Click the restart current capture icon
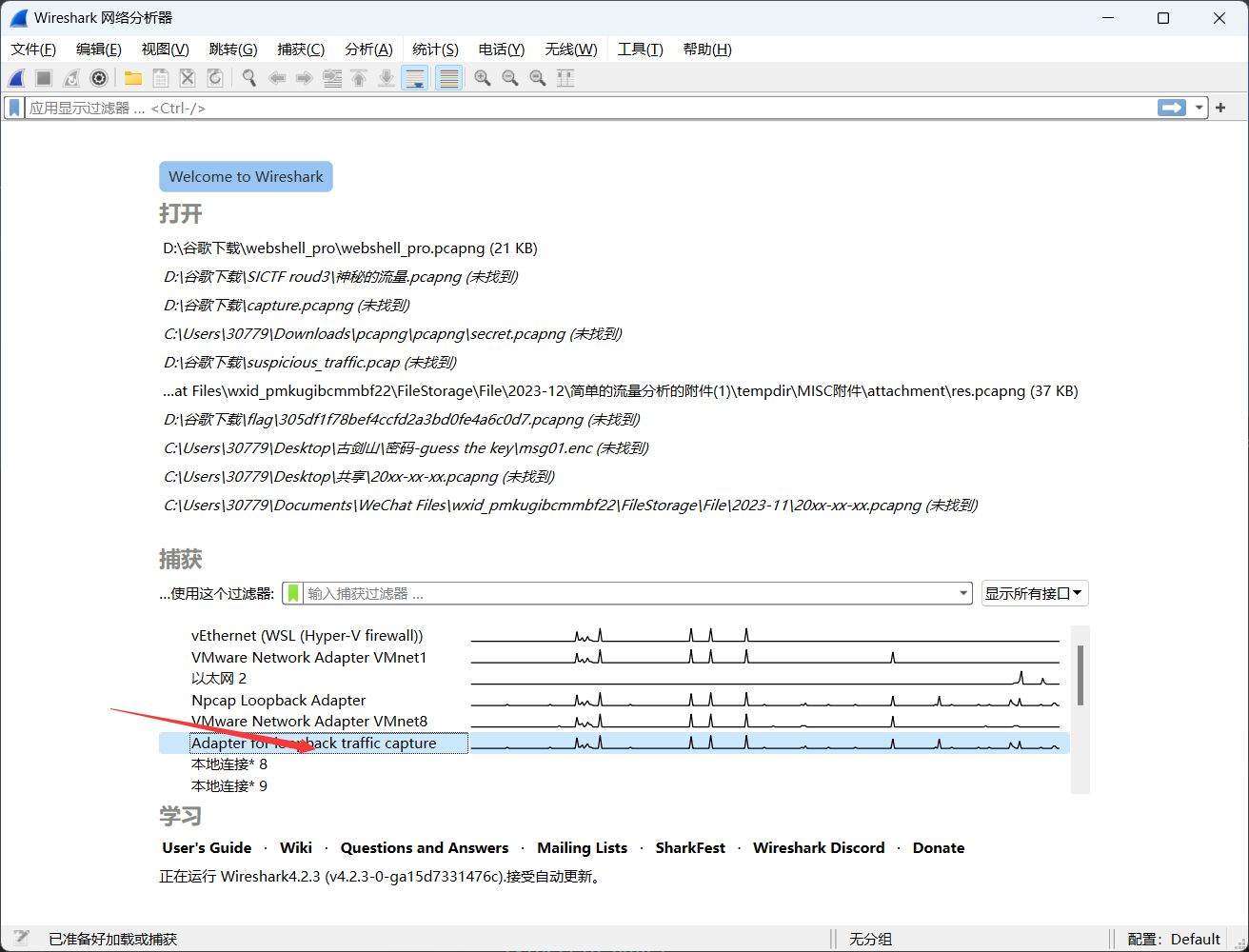1249x952 pixels. 71,78
